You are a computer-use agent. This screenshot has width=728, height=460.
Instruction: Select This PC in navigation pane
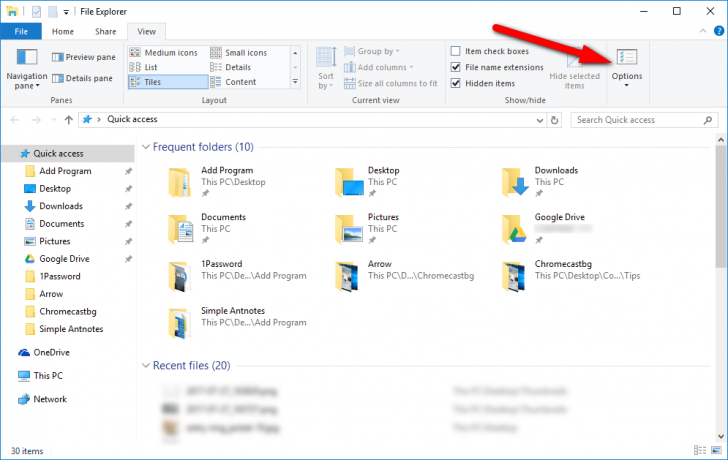click(x=40, y=376)
